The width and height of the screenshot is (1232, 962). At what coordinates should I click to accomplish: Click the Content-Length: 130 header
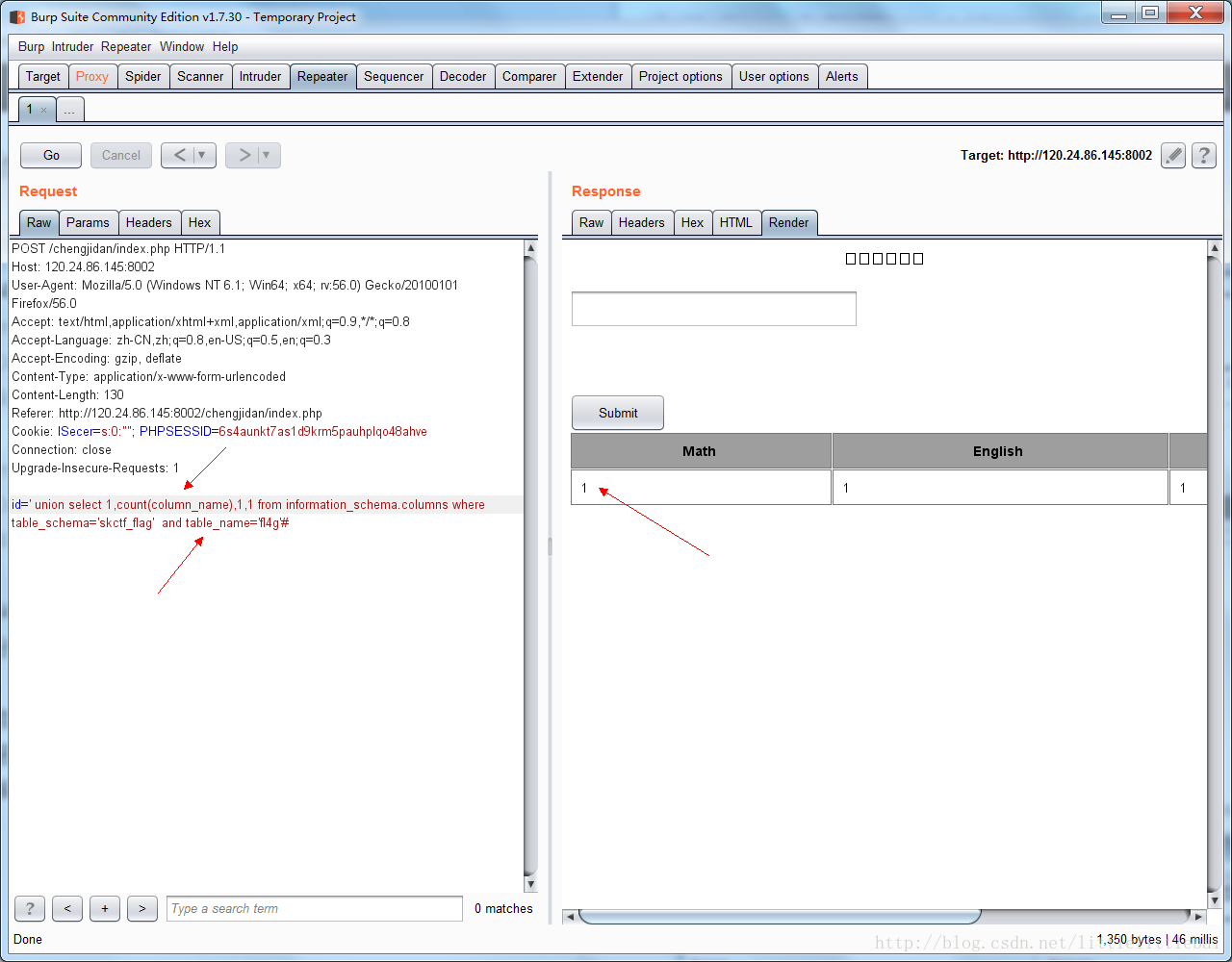click(x=67, y=394)
